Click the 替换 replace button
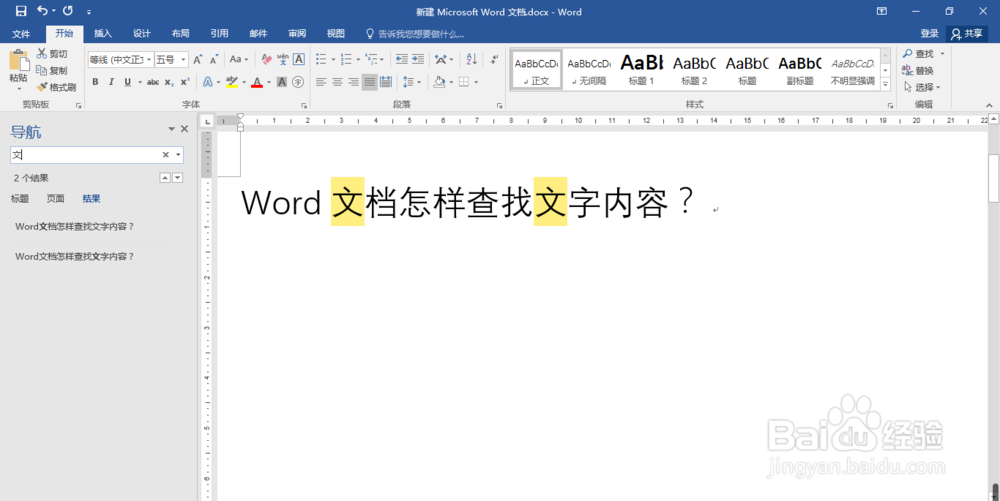The width and height of the screenshot is (1000, 501). tap(918, 71)
